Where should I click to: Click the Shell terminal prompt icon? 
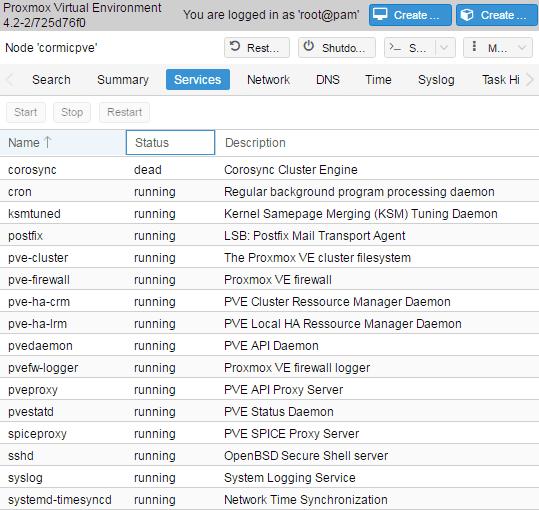coord(395,47)
